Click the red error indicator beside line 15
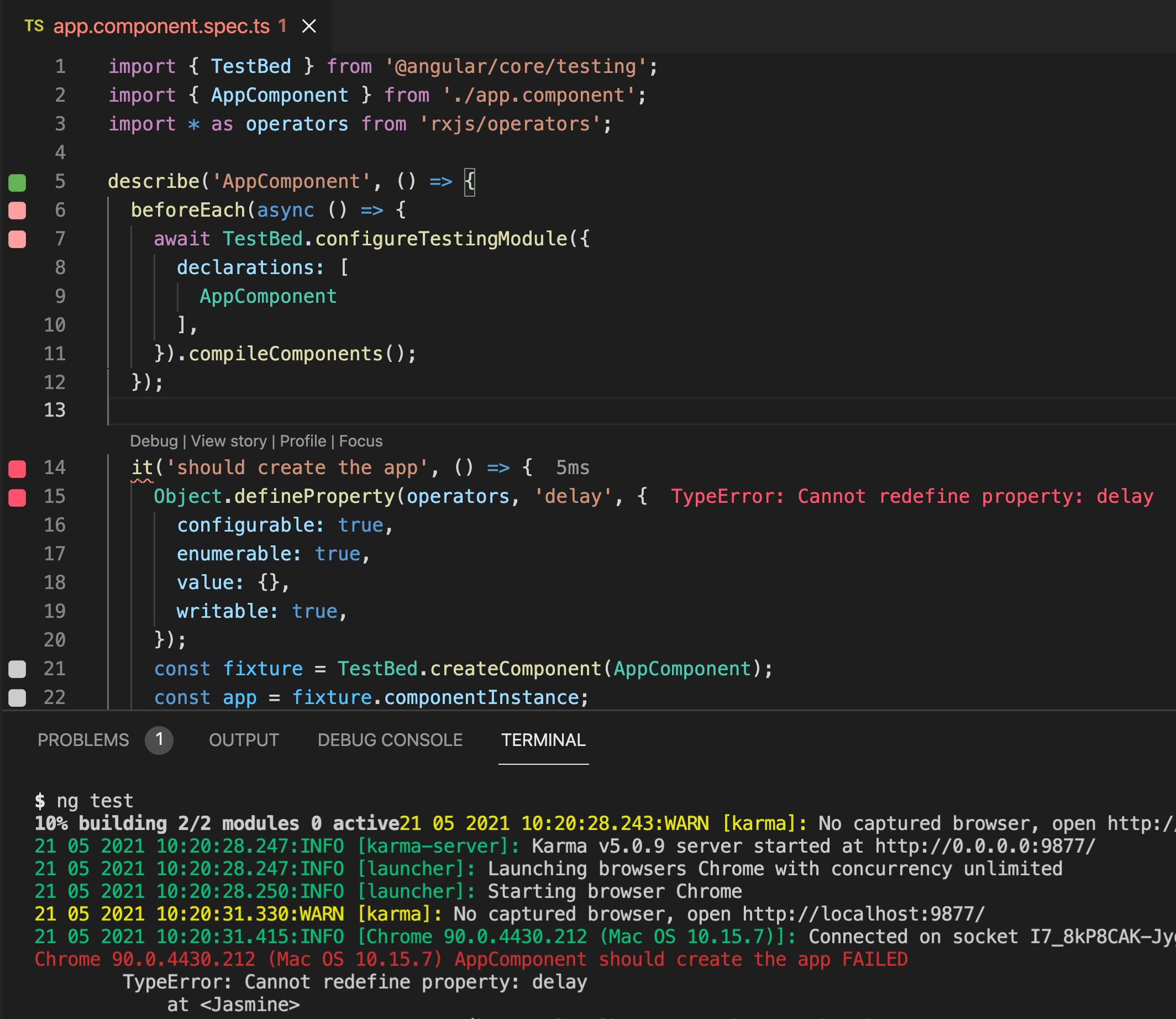The width and height of the screenshot is (1176, 1019). (17, 496)
